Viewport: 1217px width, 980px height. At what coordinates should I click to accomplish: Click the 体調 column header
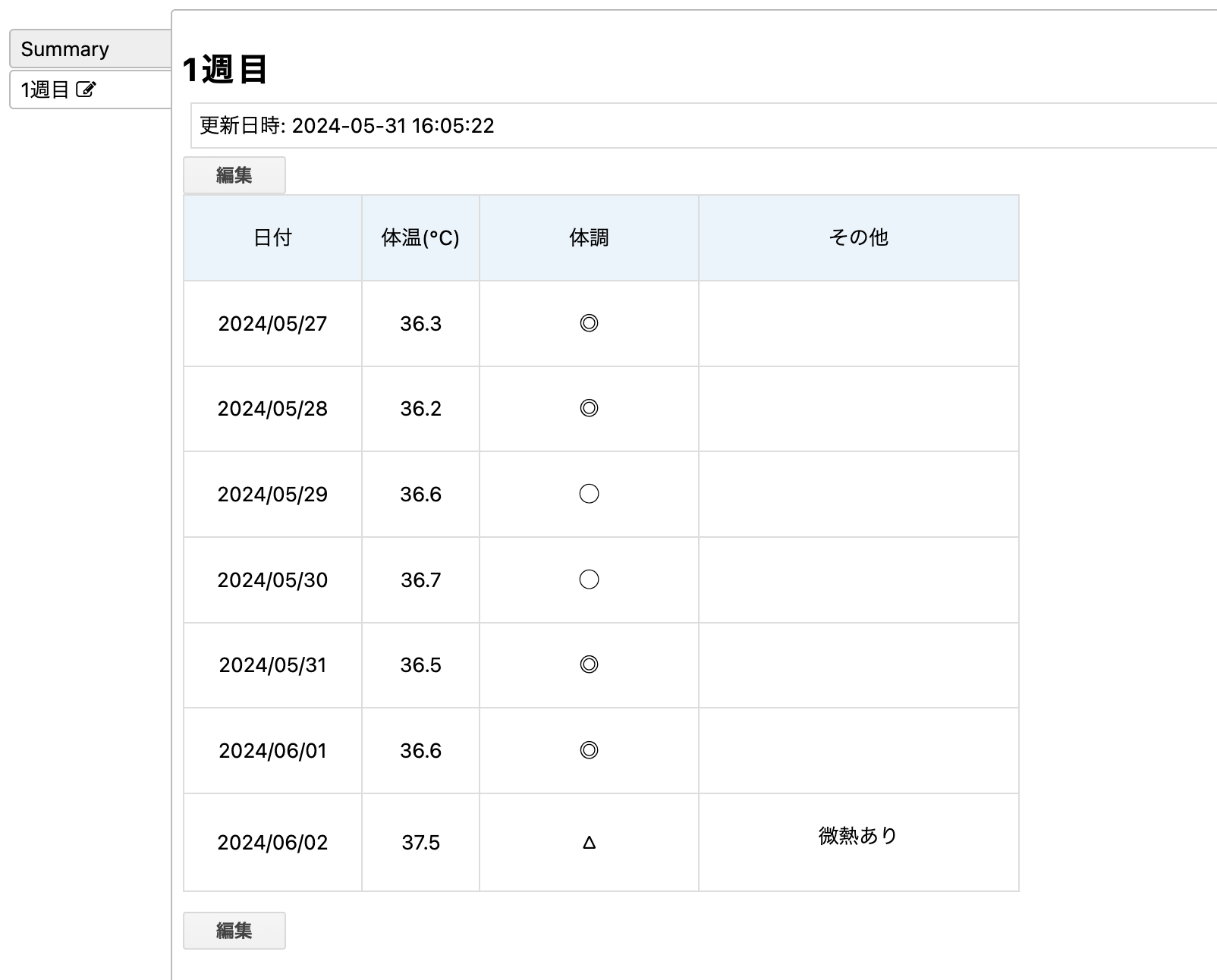point(589,238)
